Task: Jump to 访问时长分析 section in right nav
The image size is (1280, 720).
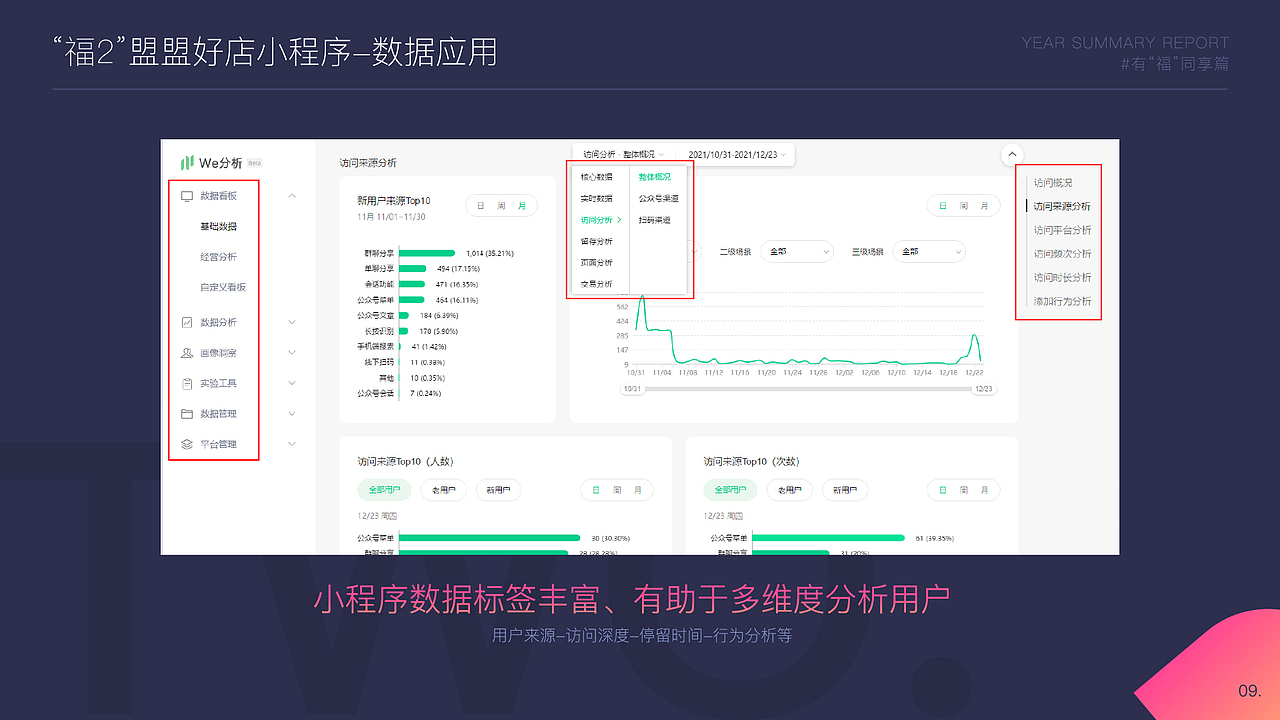Action: coord(1062,277)
